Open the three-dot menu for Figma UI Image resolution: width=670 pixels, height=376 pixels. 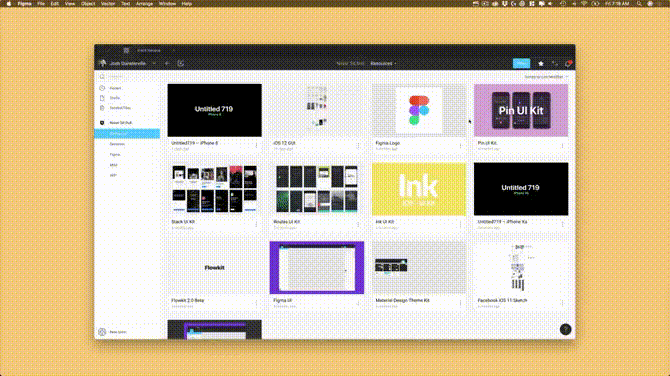pos(358,303)
